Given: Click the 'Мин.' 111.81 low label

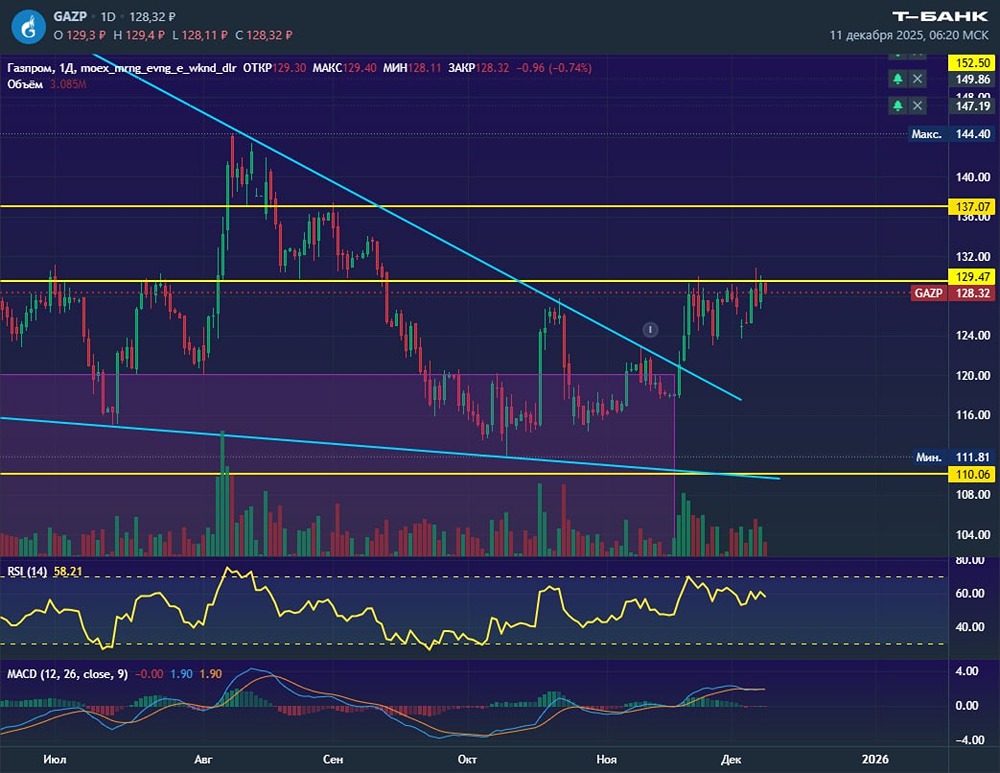Looking at the screenshot, I should 953,457.
